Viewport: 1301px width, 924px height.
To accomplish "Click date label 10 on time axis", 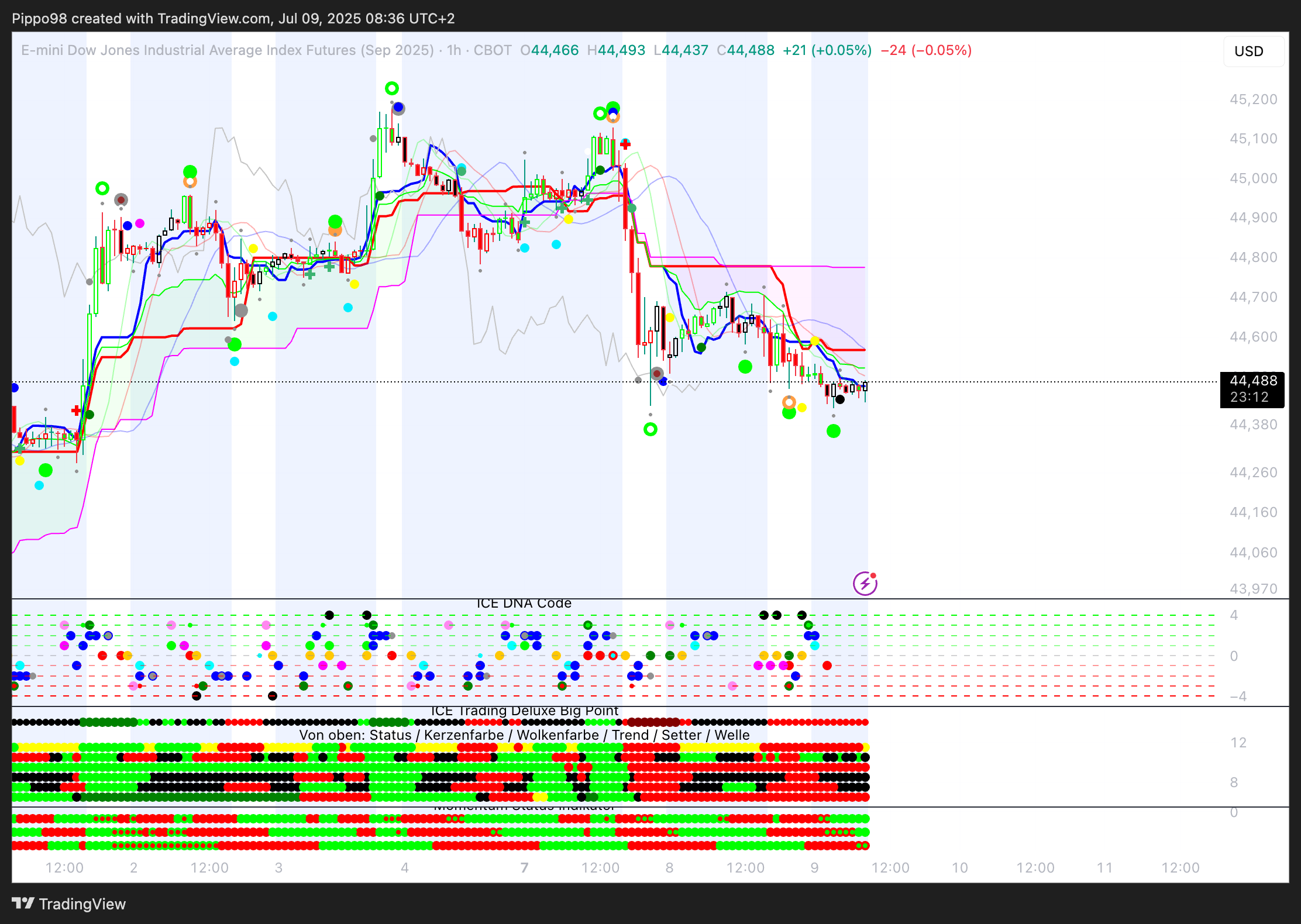I will click(959, 868).
